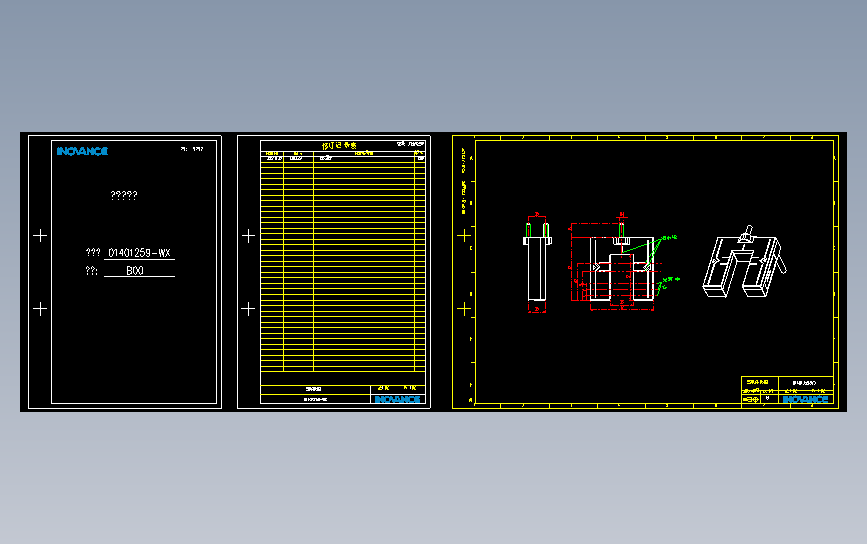
Task: Click the ????? title text on cover sheet
Action: (124, 195)
